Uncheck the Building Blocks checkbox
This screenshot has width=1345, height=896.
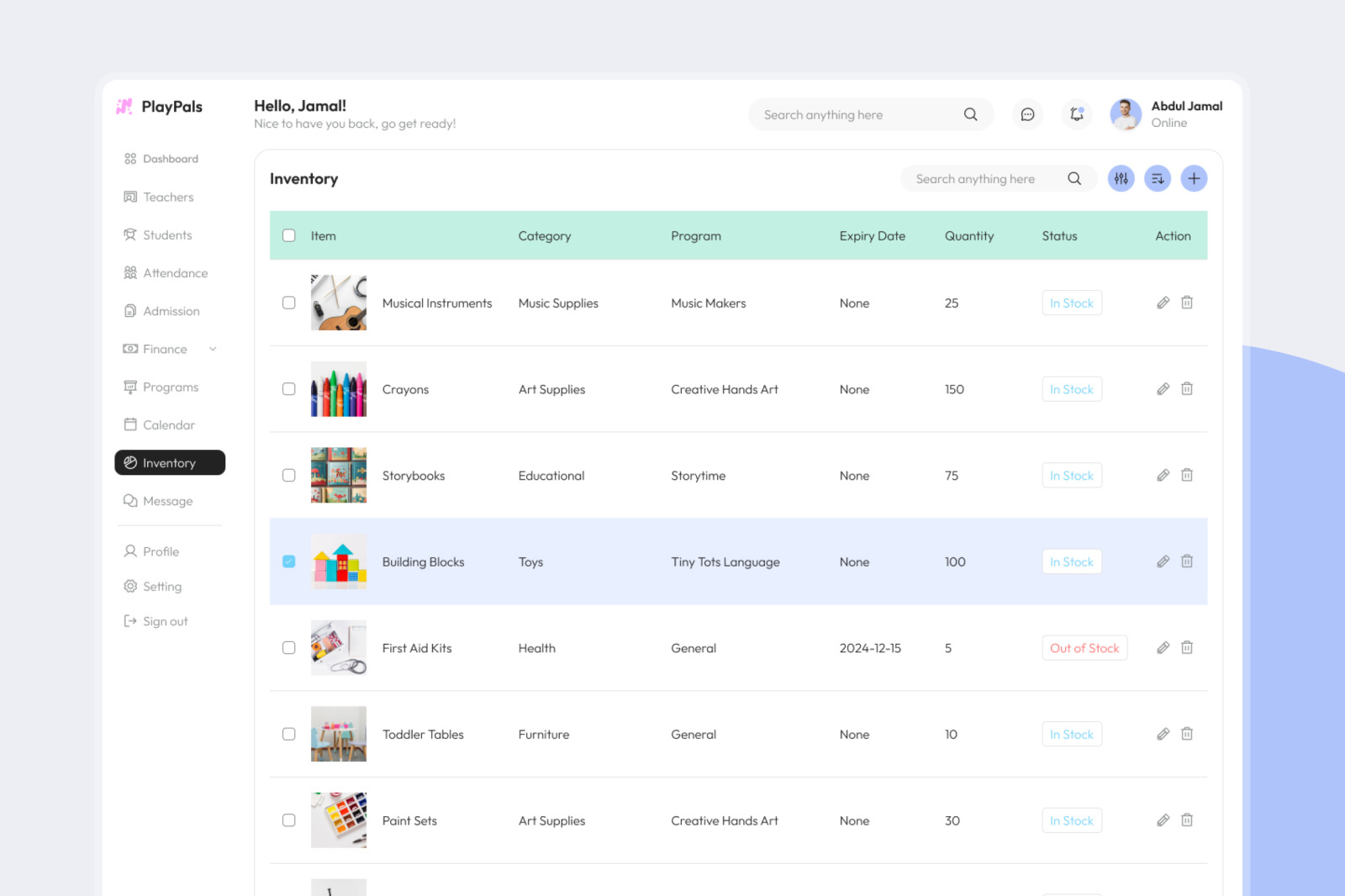point(289,561)
